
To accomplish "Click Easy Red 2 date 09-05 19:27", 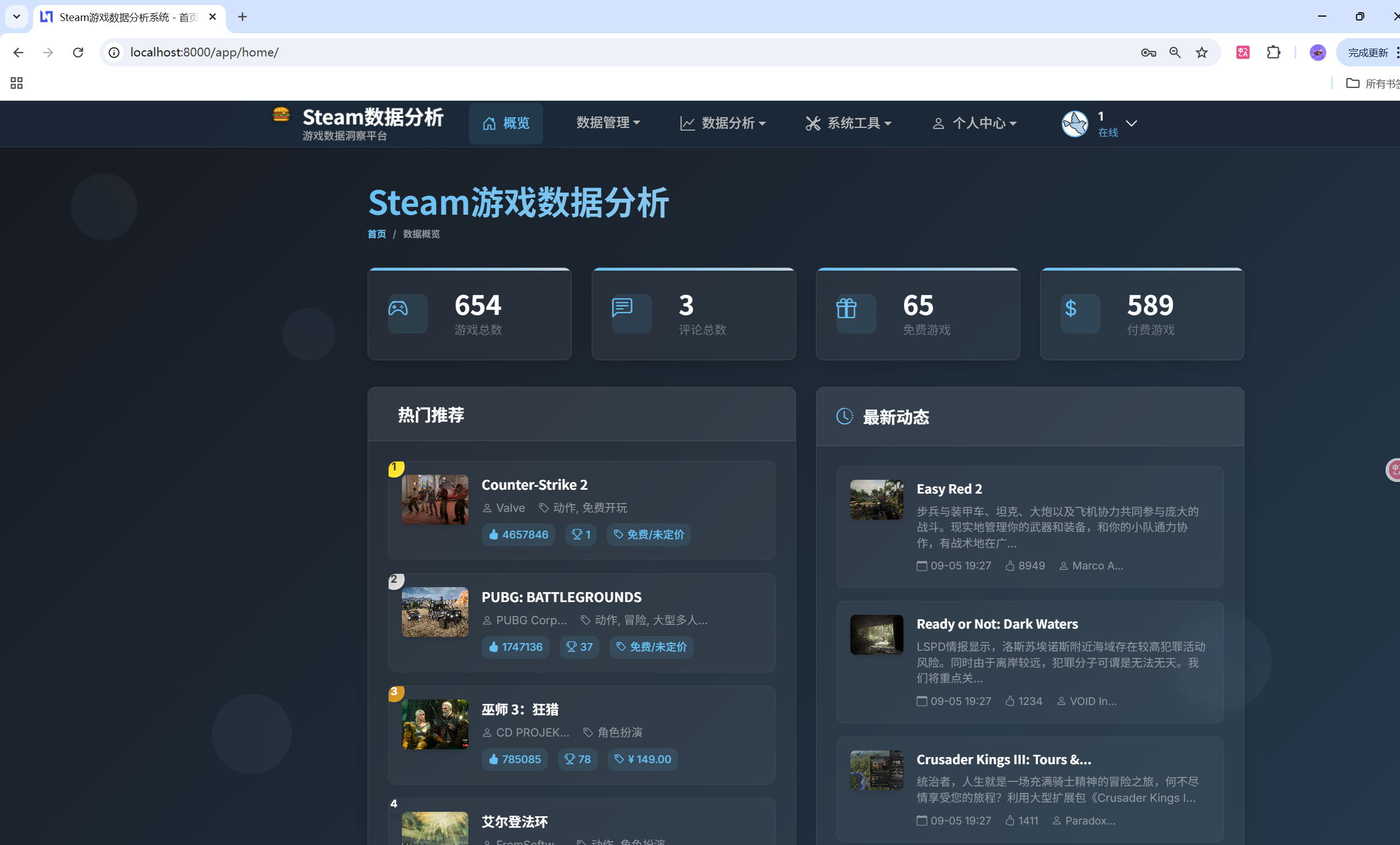I will point(954,566).
